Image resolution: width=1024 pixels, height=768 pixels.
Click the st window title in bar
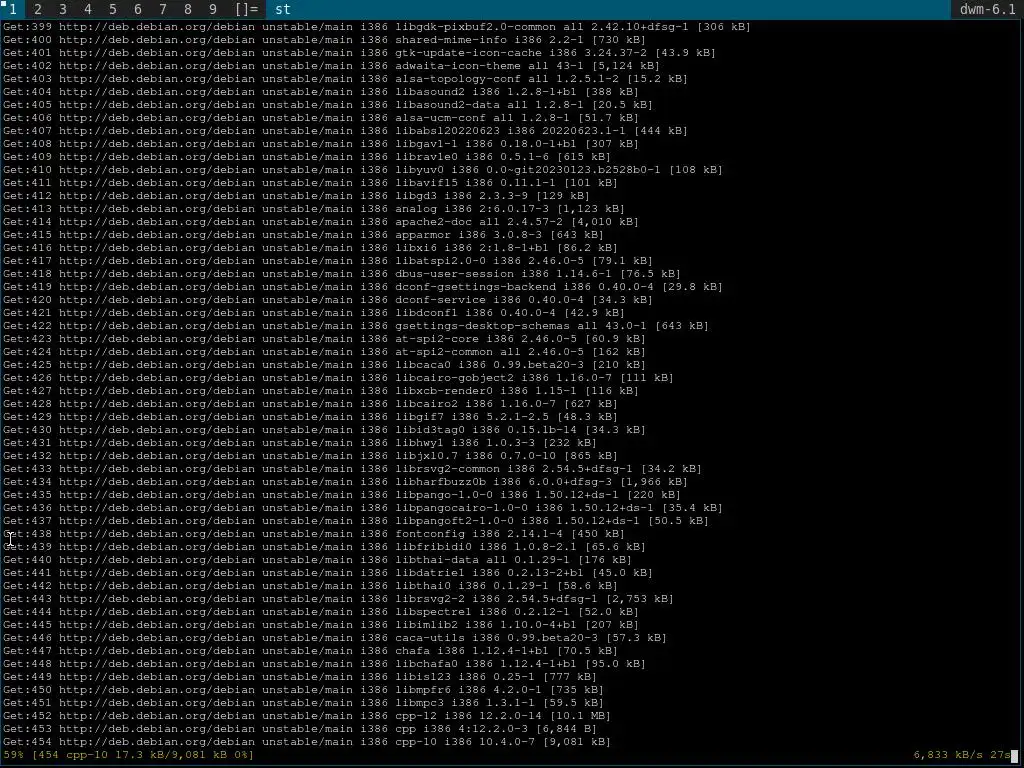(x=283, y=9)
